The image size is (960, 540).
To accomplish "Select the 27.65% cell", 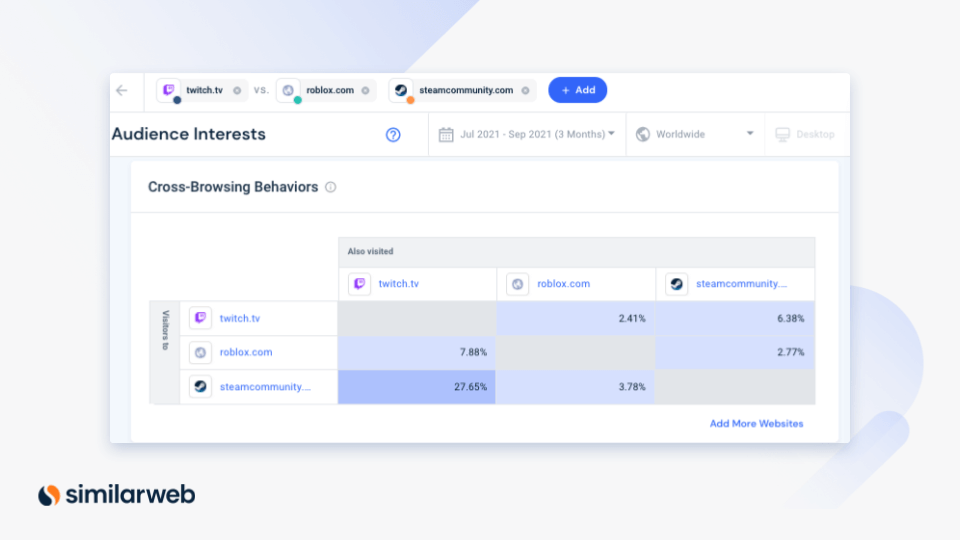I will pos(417,387).
